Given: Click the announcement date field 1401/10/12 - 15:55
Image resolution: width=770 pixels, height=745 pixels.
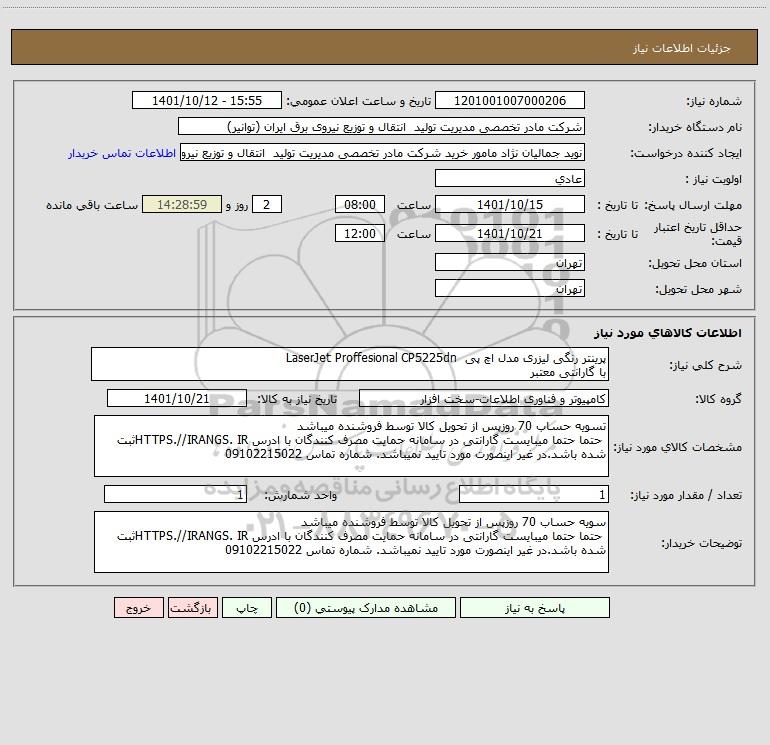Looking at the screenshot, I should pos(207,101).
